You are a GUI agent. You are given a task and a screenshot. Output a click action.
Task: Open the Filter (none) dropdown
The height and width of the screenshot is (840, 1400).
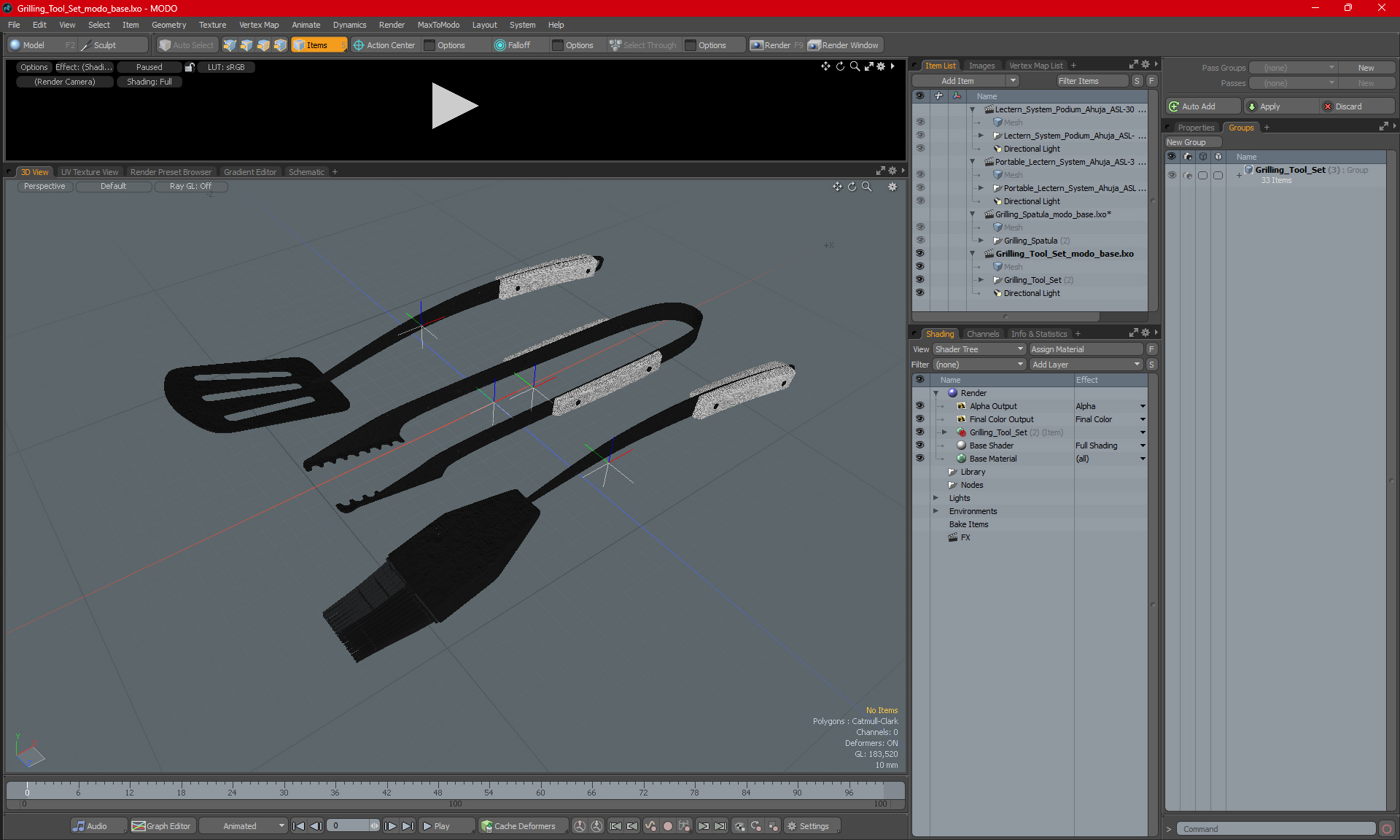(x=979, y=365)
